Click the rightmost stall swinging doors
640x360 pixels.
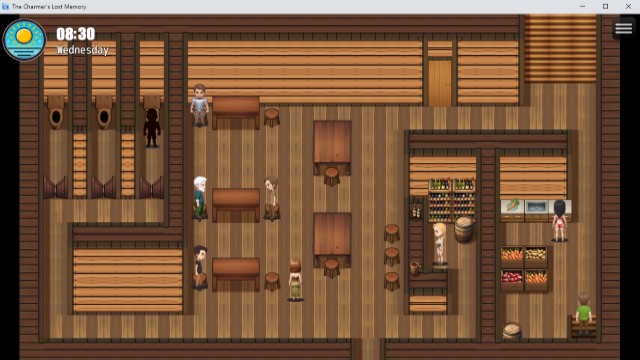[151, 187]
